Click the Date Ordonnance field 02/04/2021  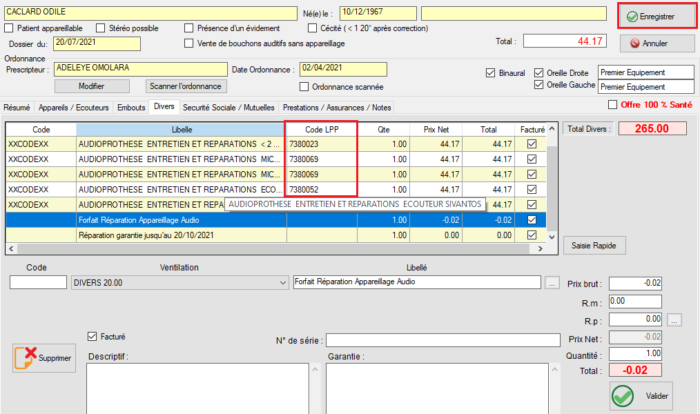coord(343,69)
